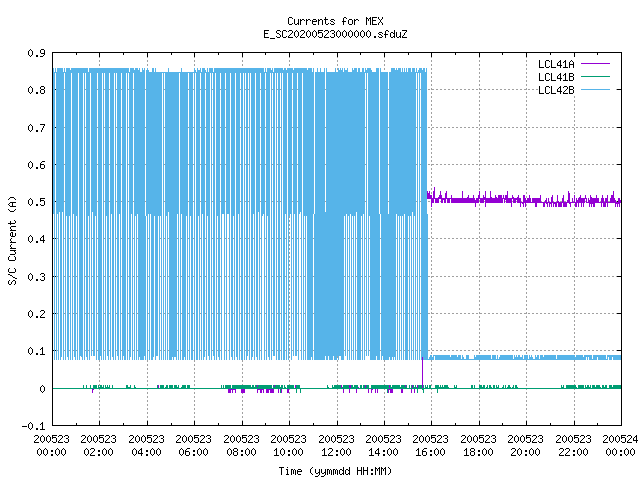This screenshot has height=480, width=640.
Task: Click the 200523 10:00 x-axis tick label
Action: 288,445
